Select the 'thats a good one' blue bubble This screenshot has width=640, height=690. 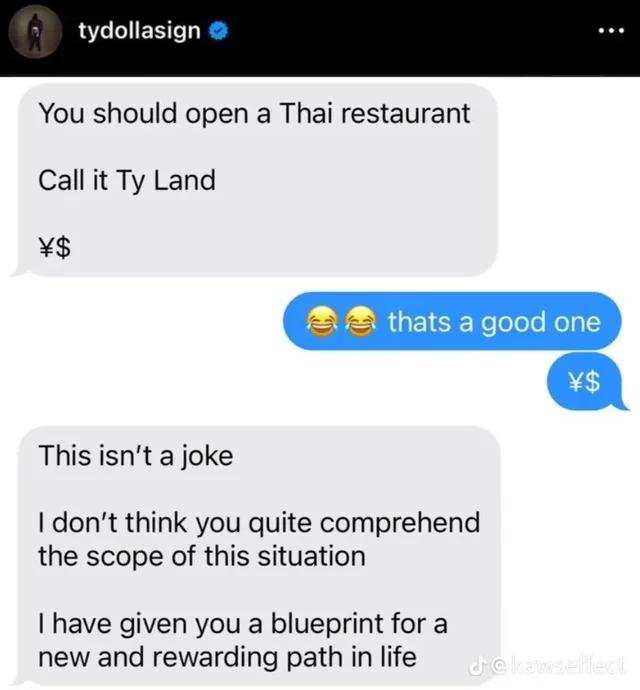point(452,321)
